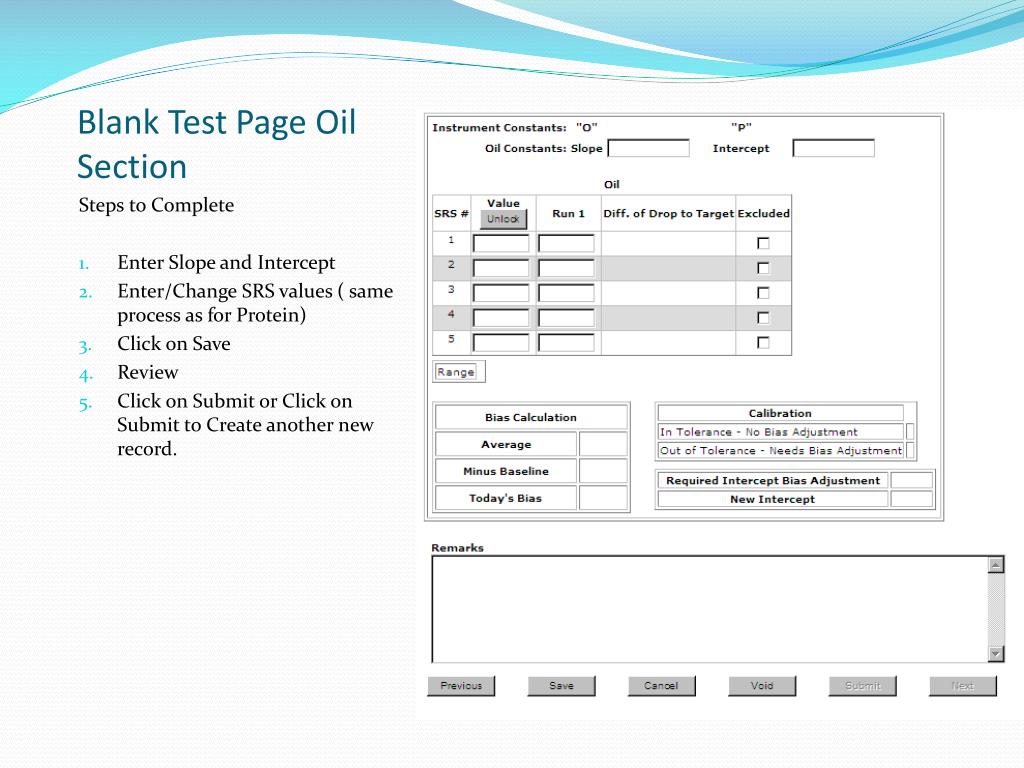Click the Today's Bias value box

pyautogui.click(x=603, y=498)
